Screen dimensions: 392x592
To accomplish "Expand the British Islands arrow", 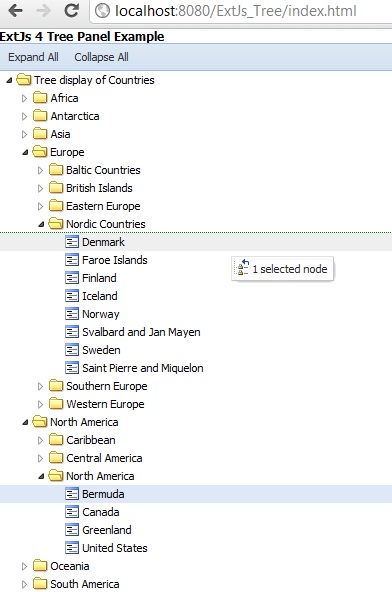I will pyautogui.click(x=40, y=188).
